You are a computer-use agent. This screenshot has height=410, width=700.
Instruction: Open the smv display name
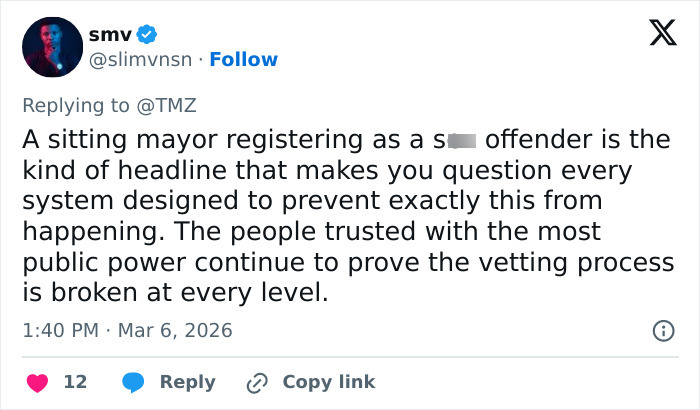[110, 35]
